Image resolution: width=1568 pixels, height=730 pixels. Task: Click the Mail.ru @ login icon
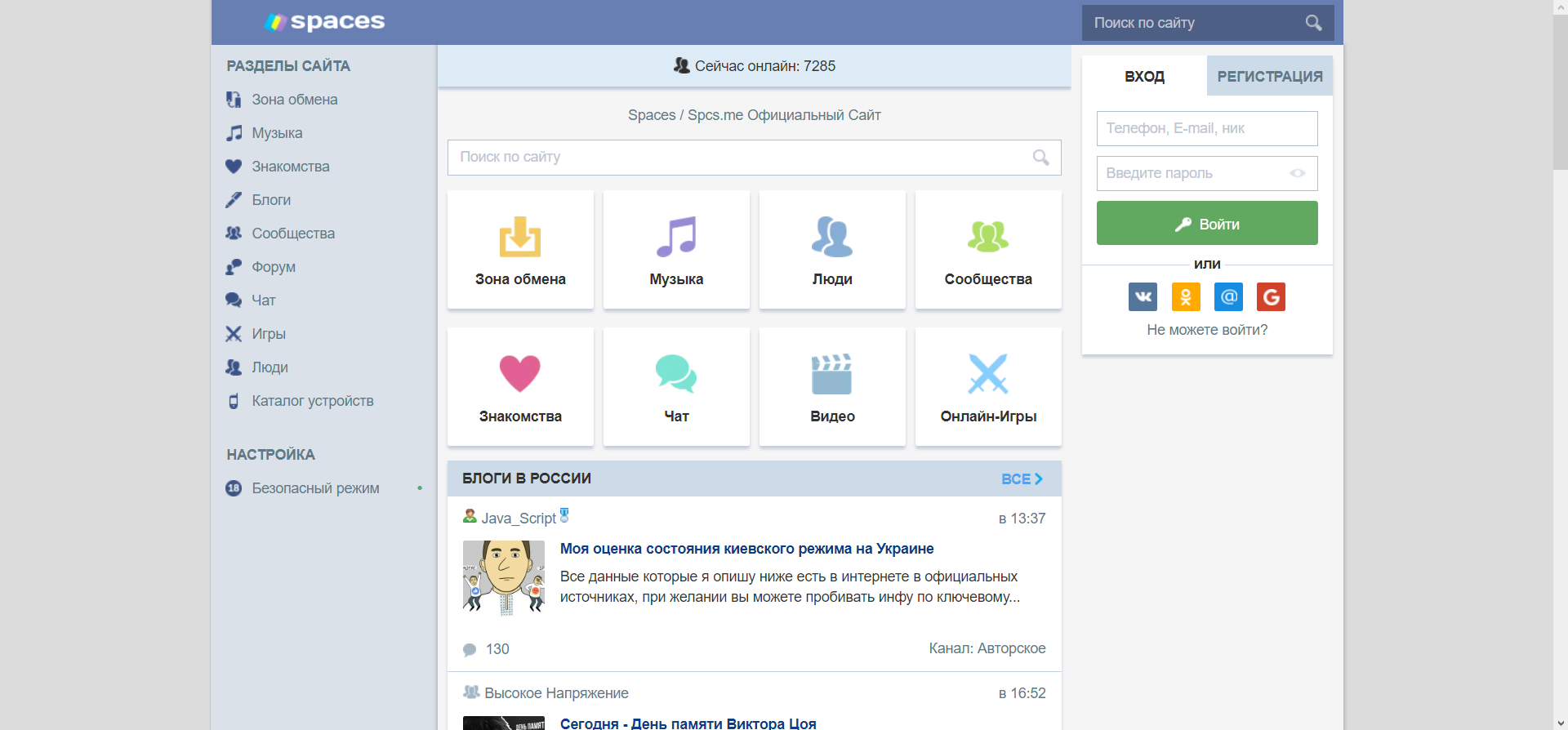(1228, 297)
